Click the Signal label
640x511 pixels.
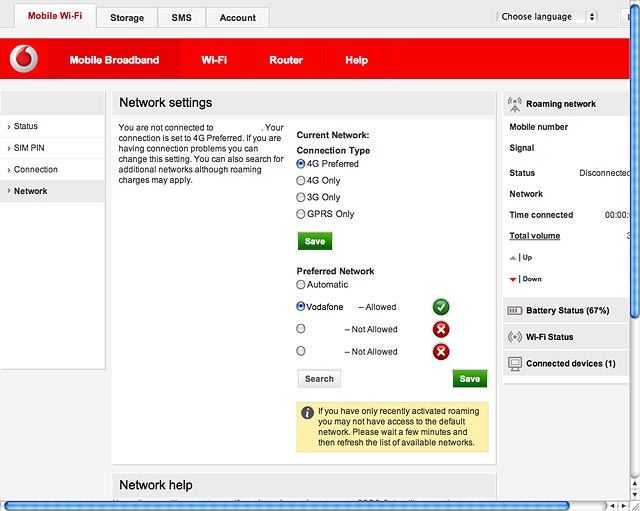point(522,148)
